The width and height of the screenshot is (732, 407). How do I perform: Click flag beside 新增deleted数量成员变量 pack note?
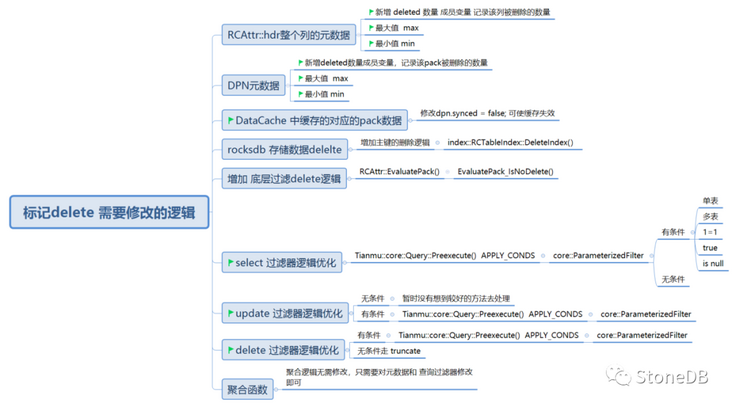[301, 63]
